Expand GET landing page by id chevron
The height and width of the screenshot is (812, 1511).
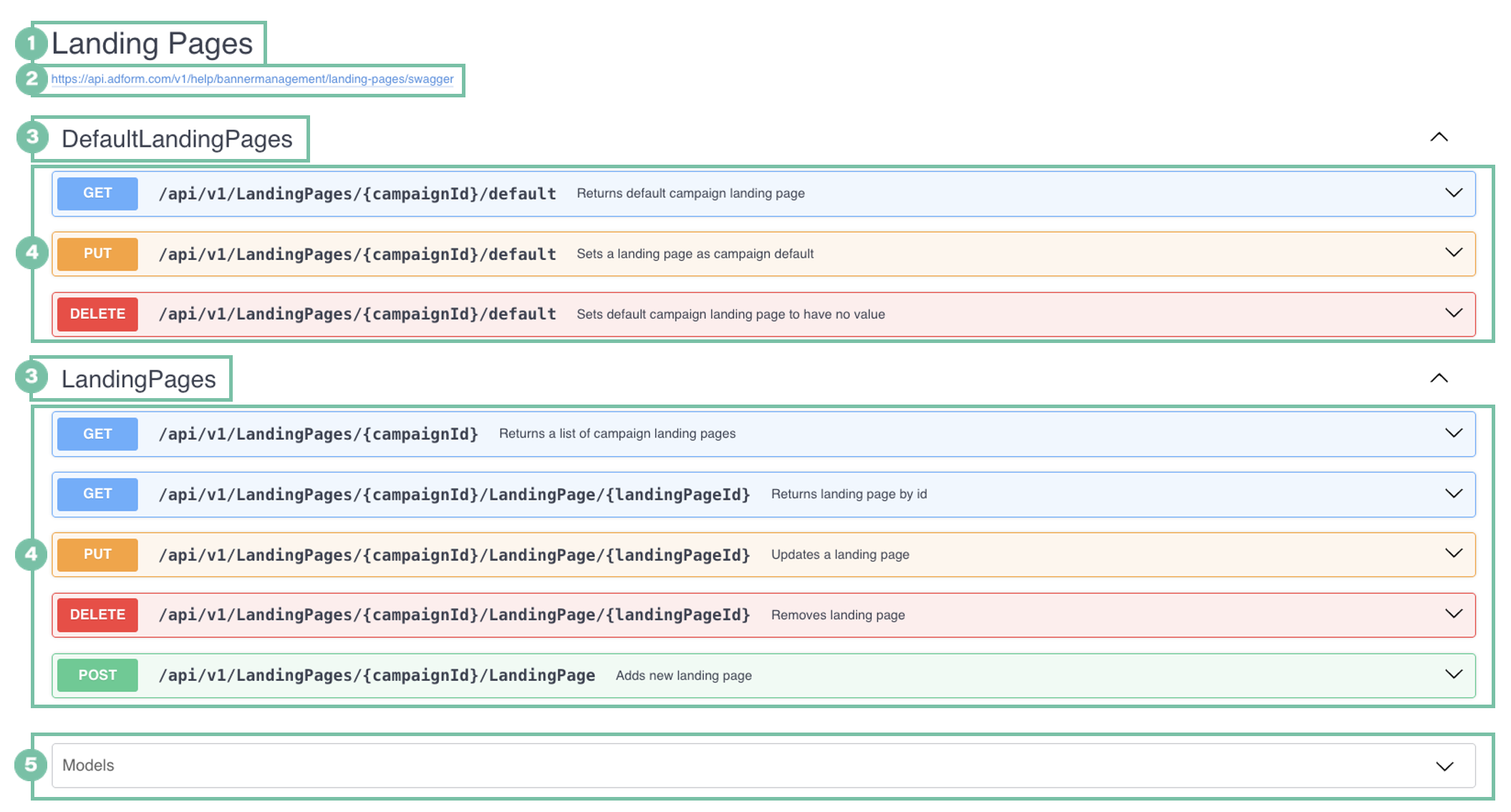[x=1454, y=493]
